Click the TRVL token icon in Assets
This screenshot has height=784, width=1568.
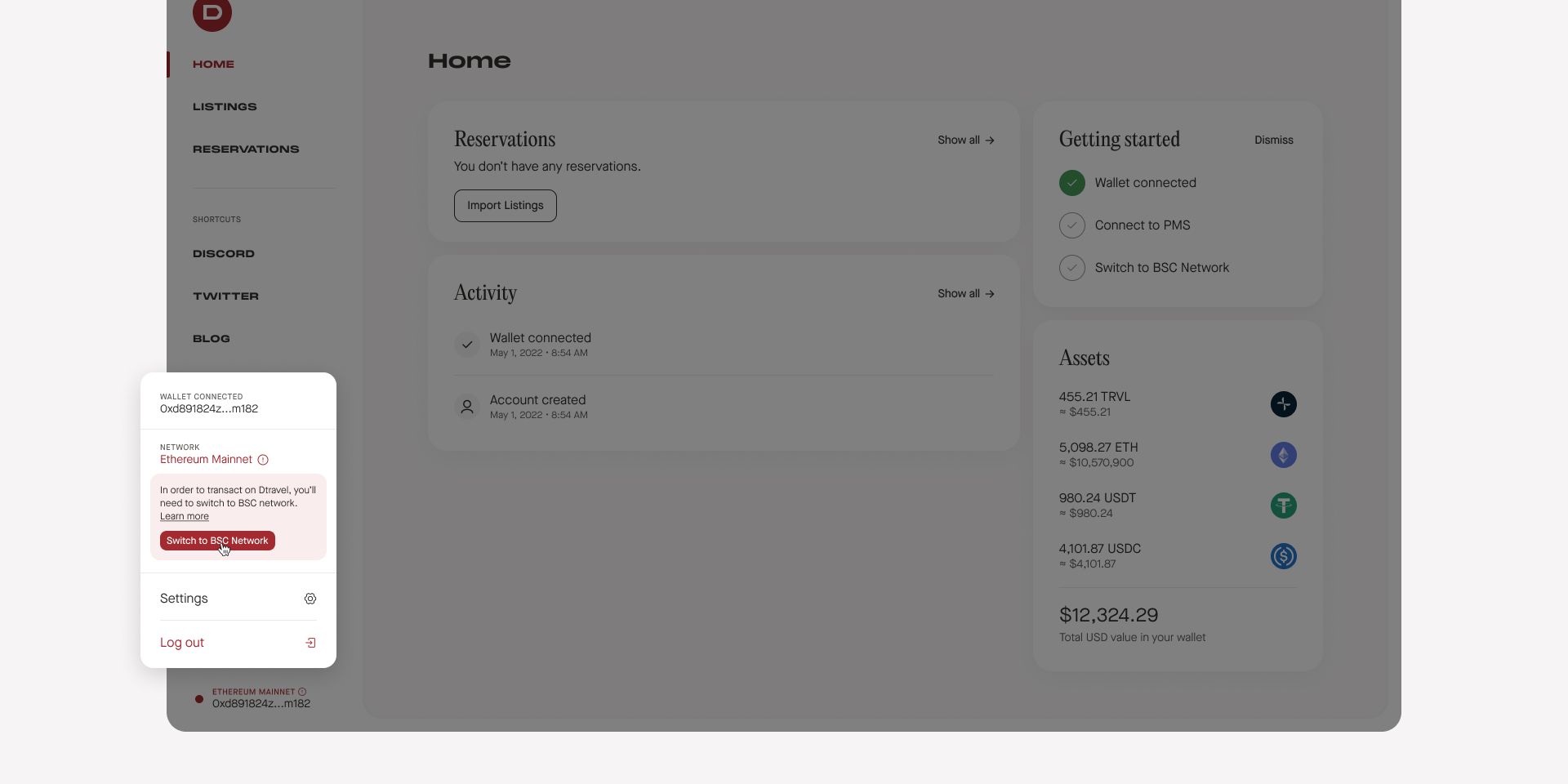(x=1283, y=404)
